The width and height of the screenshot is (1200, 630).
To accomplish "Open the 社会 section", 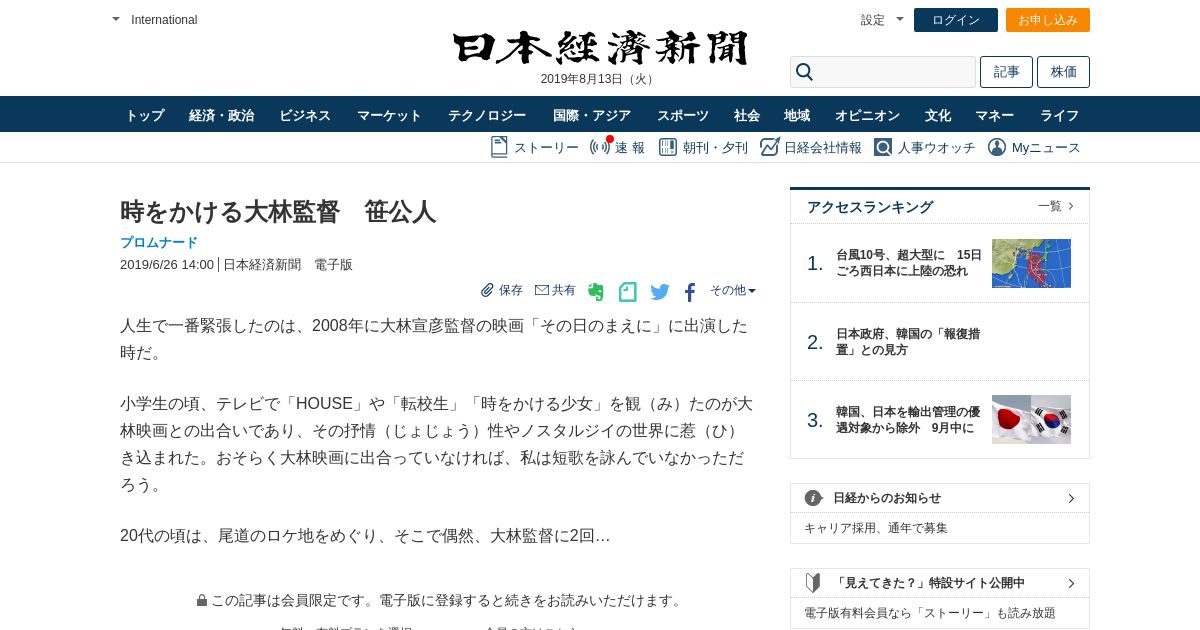I will 747,115.
